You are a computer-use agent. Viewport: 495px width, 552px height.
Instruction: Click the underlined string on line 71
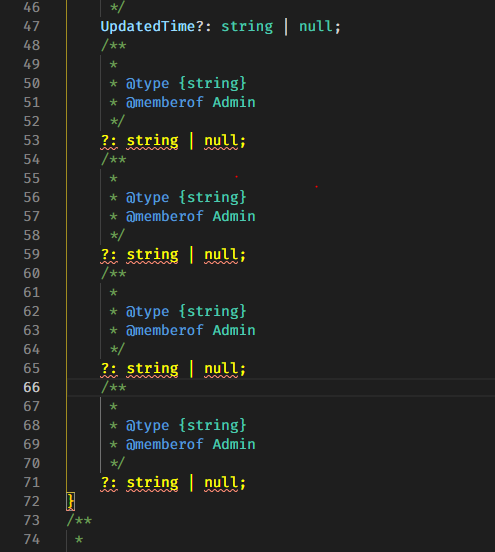pyautogui.click(x=152, y=483)
